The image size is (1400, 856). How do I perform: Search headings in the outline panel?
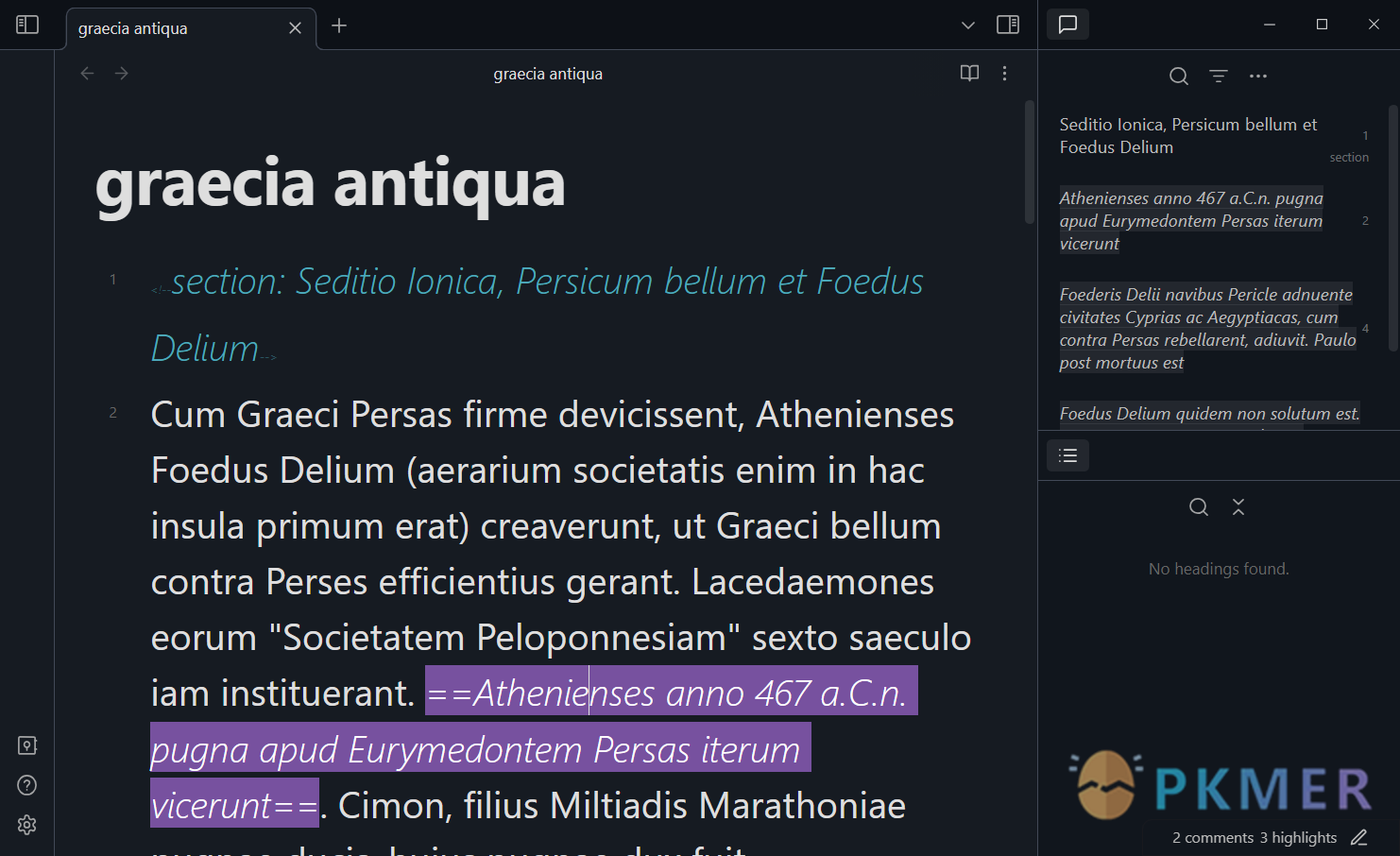click(1199, 507)
